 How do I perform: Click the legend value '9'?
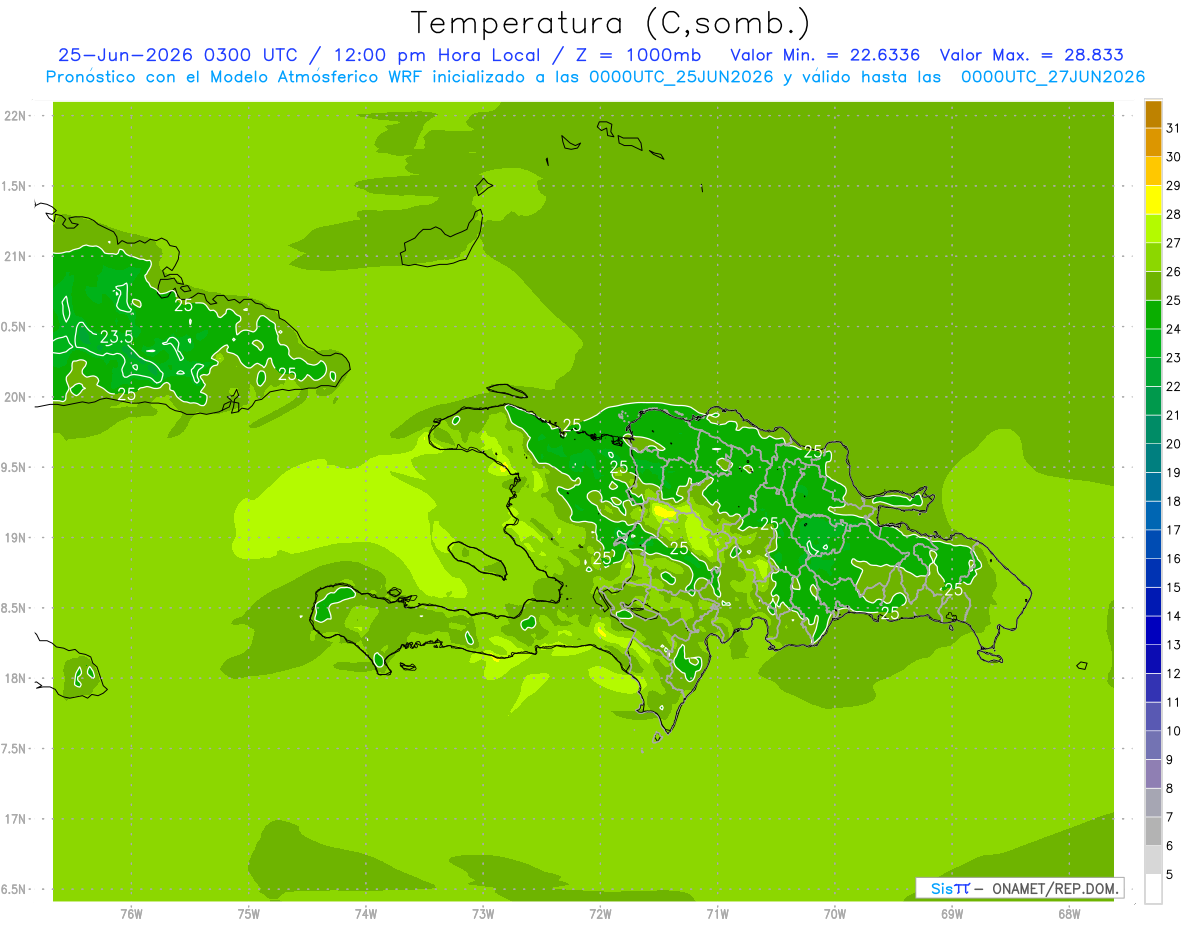click(x=1169, y=760)
